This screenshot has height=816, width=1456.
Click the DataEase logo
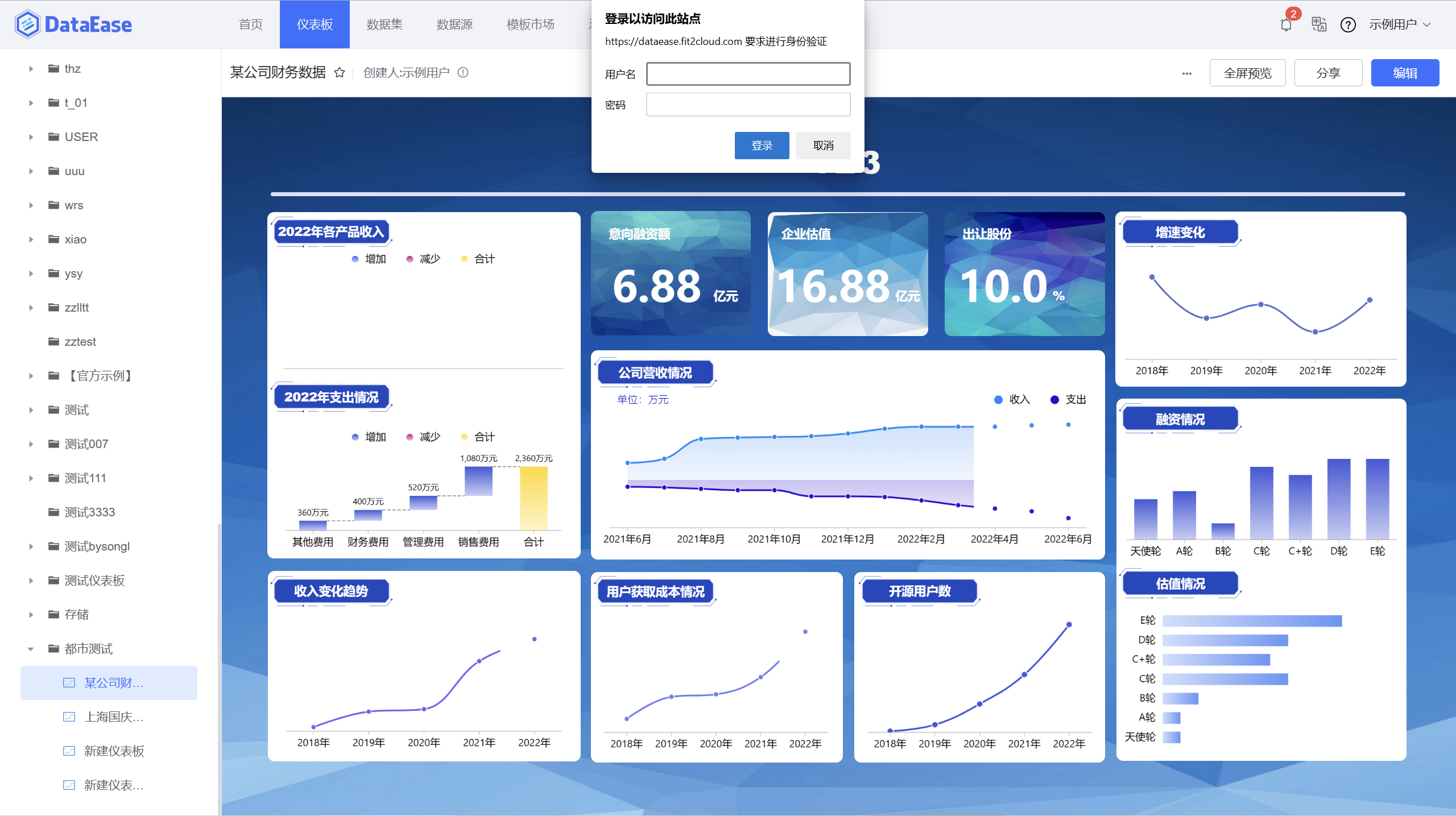[73, 24]
